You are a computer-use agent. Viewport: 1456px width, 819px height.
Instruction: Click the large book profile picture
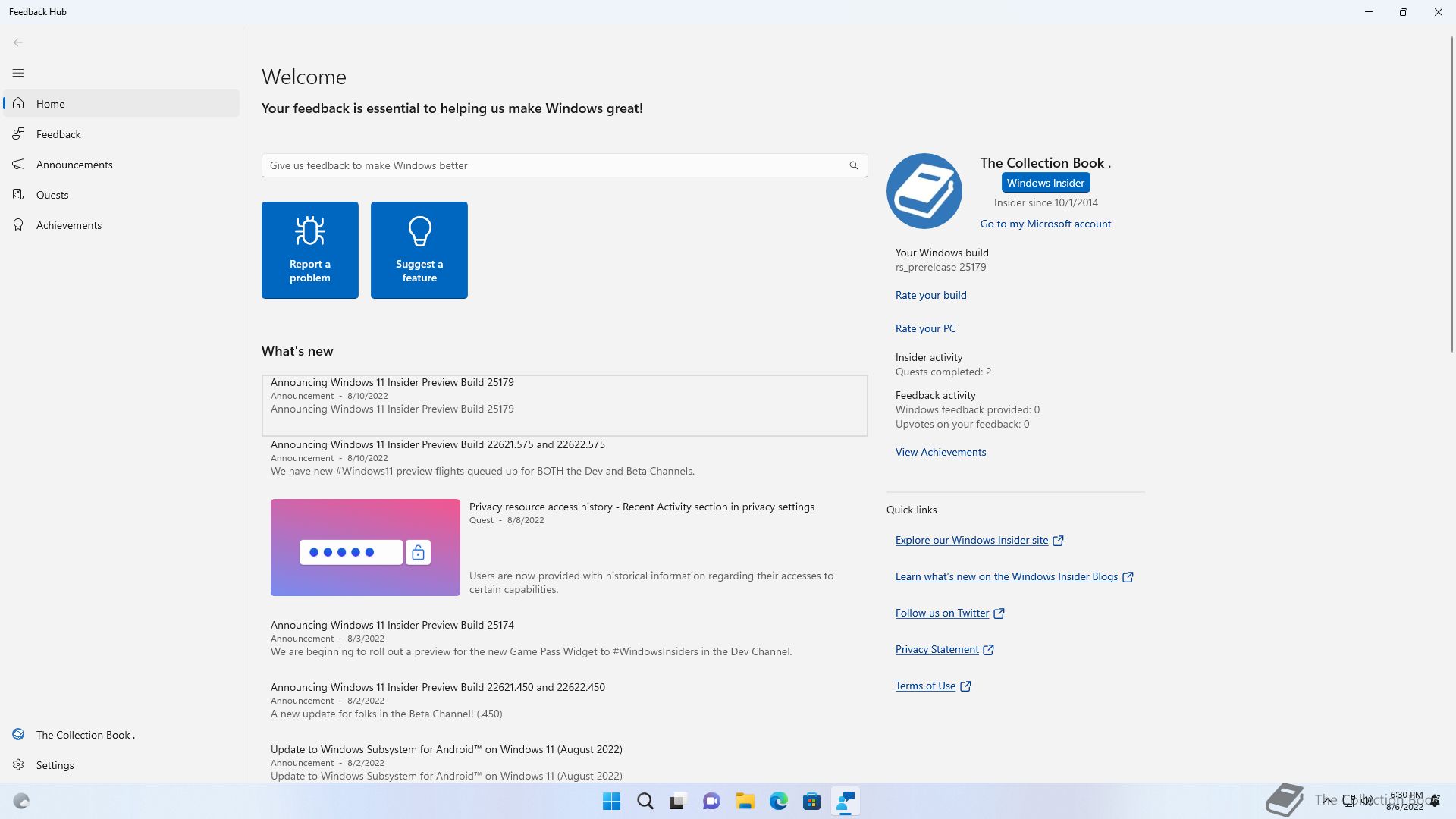[924, 191]
